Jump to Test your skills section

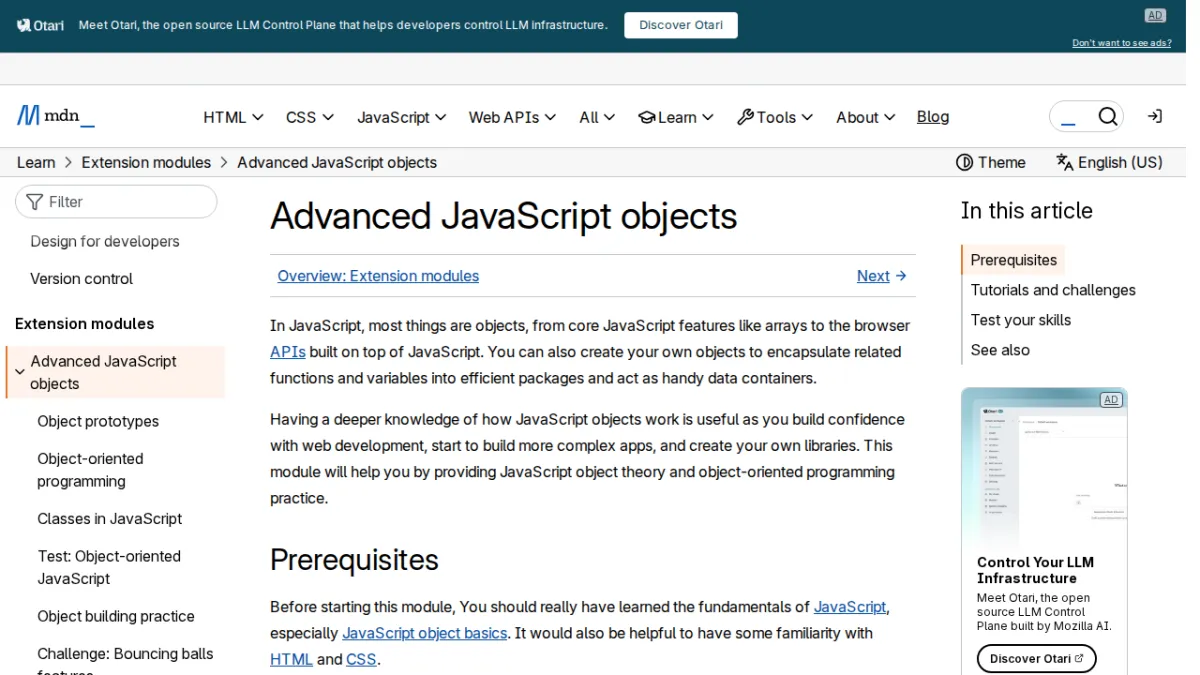click(x=1020, y=320)
